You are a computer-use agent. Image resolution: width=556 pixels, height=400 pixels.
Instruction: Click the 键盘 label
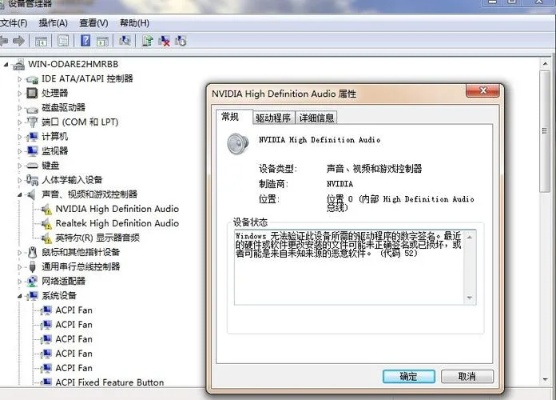pyautogui.click(x=50, y=166)
